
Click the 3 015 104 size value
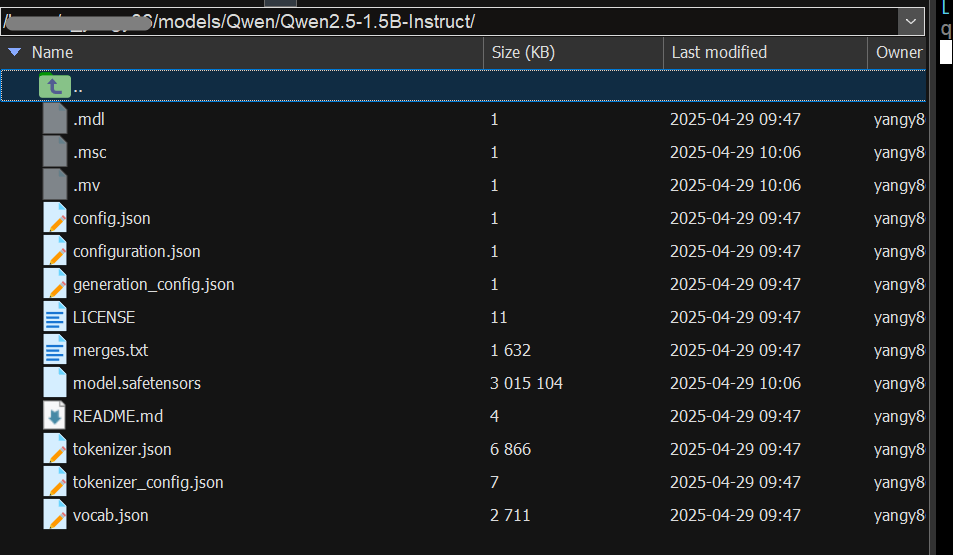point(526,383)
